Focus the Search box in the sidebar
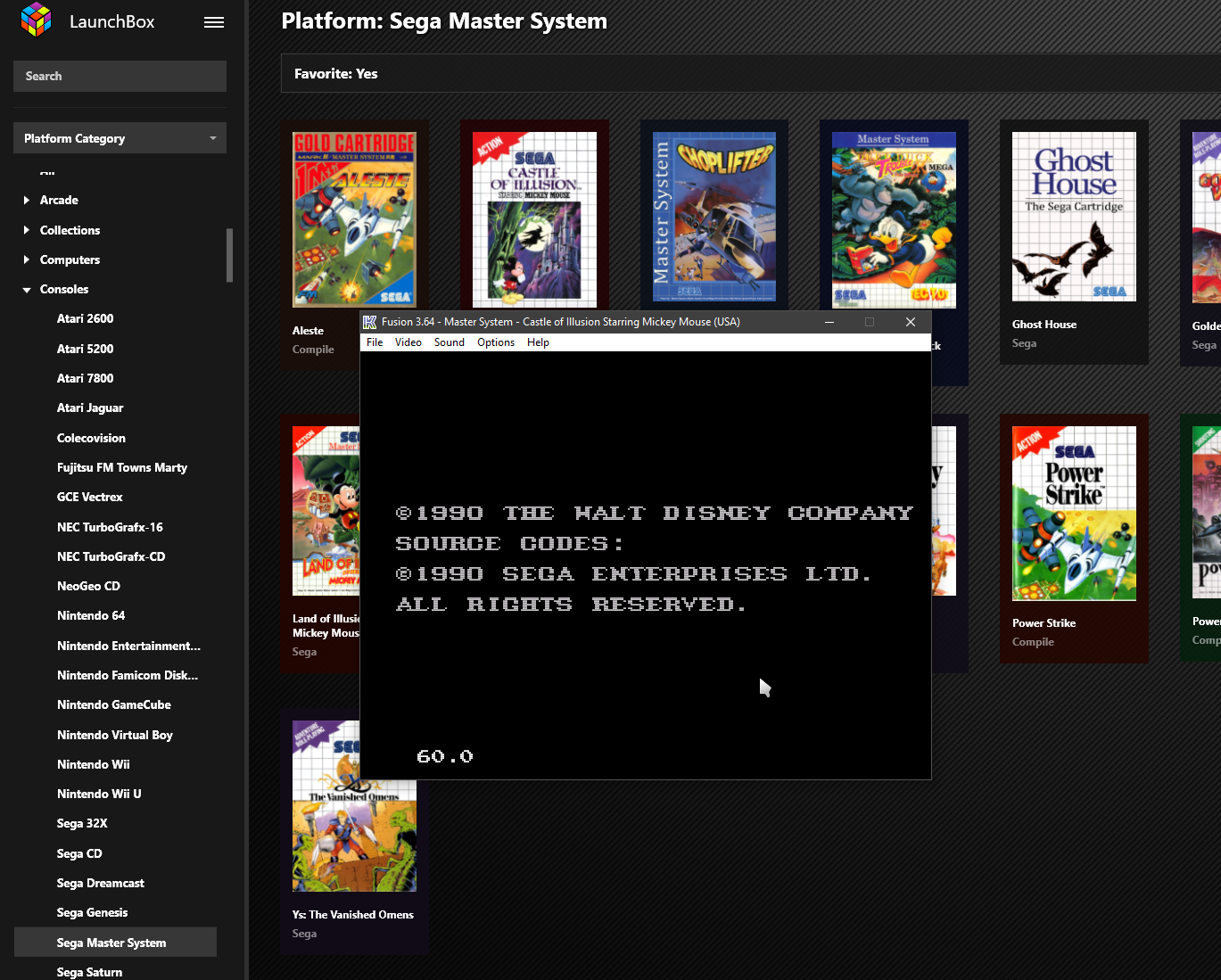 (x=120, y=76)
